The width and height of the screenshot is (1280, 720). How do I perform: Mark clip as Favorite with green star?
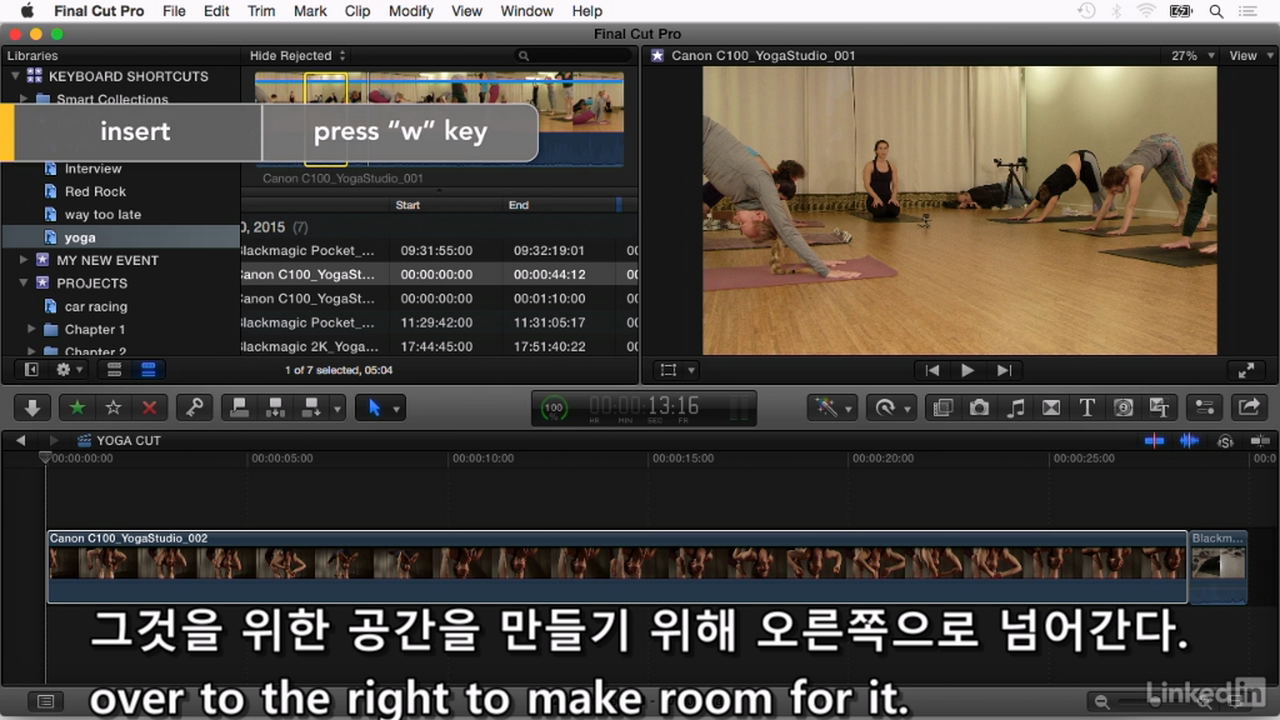point(77,407)
